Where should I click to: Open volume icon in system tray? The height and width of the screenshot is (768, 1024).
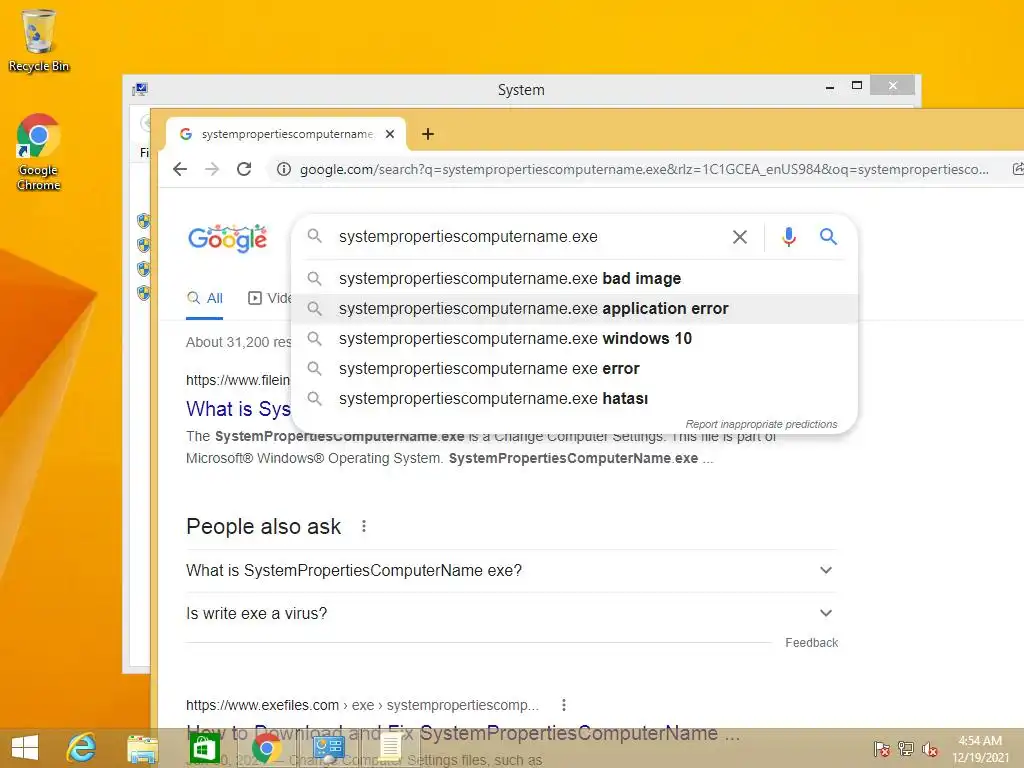(x=930, y=749)
